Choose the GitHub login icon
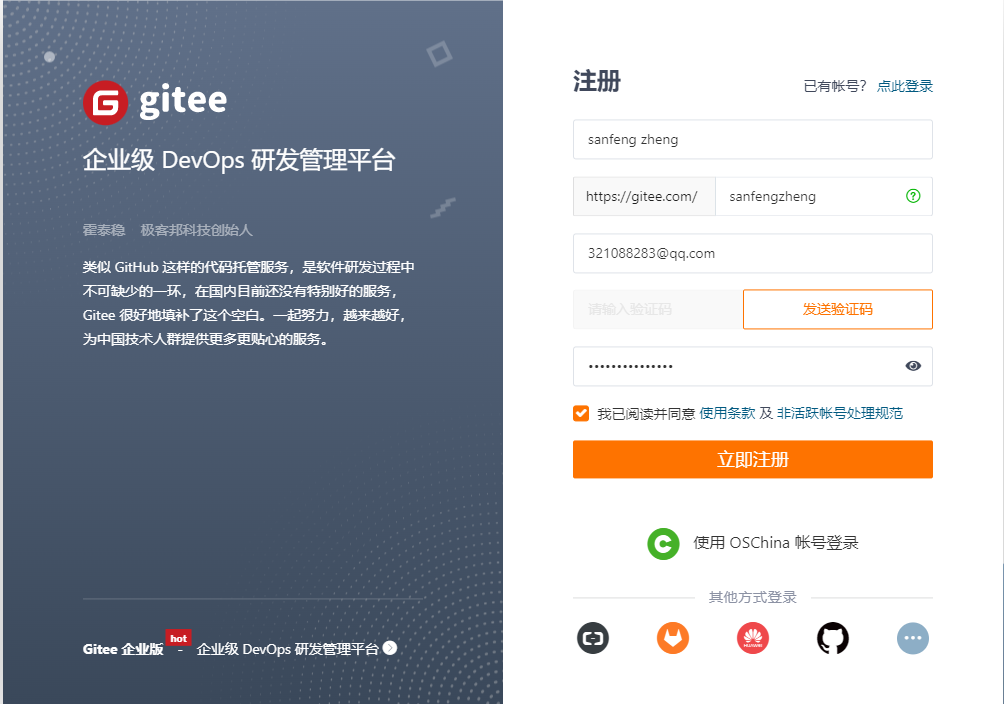Image resolution: width=1004 pixels, height=704 pixels. (833, 638)
